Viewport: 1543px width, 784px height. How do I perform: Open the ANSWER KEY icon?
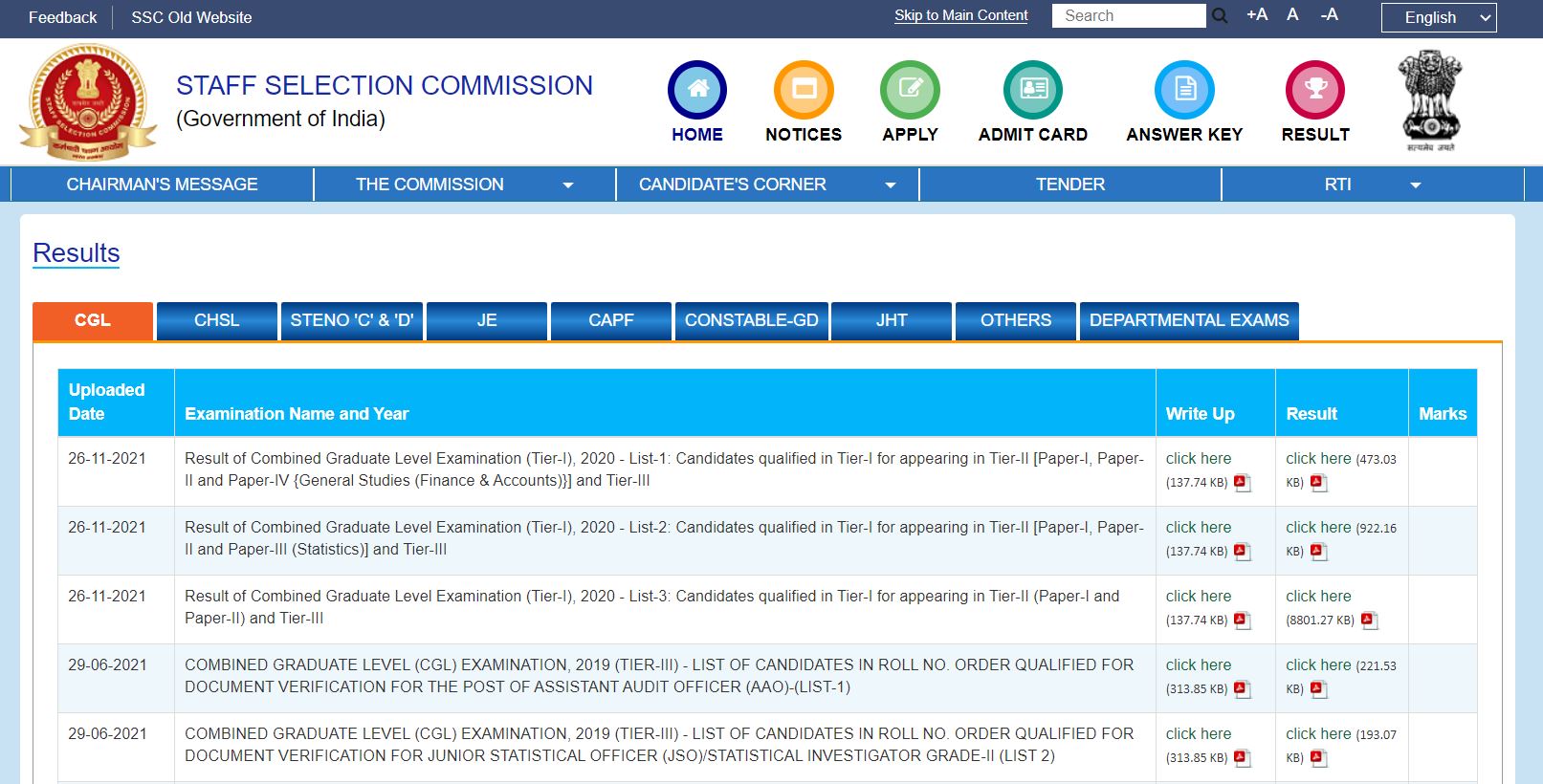click(1184, 90)
